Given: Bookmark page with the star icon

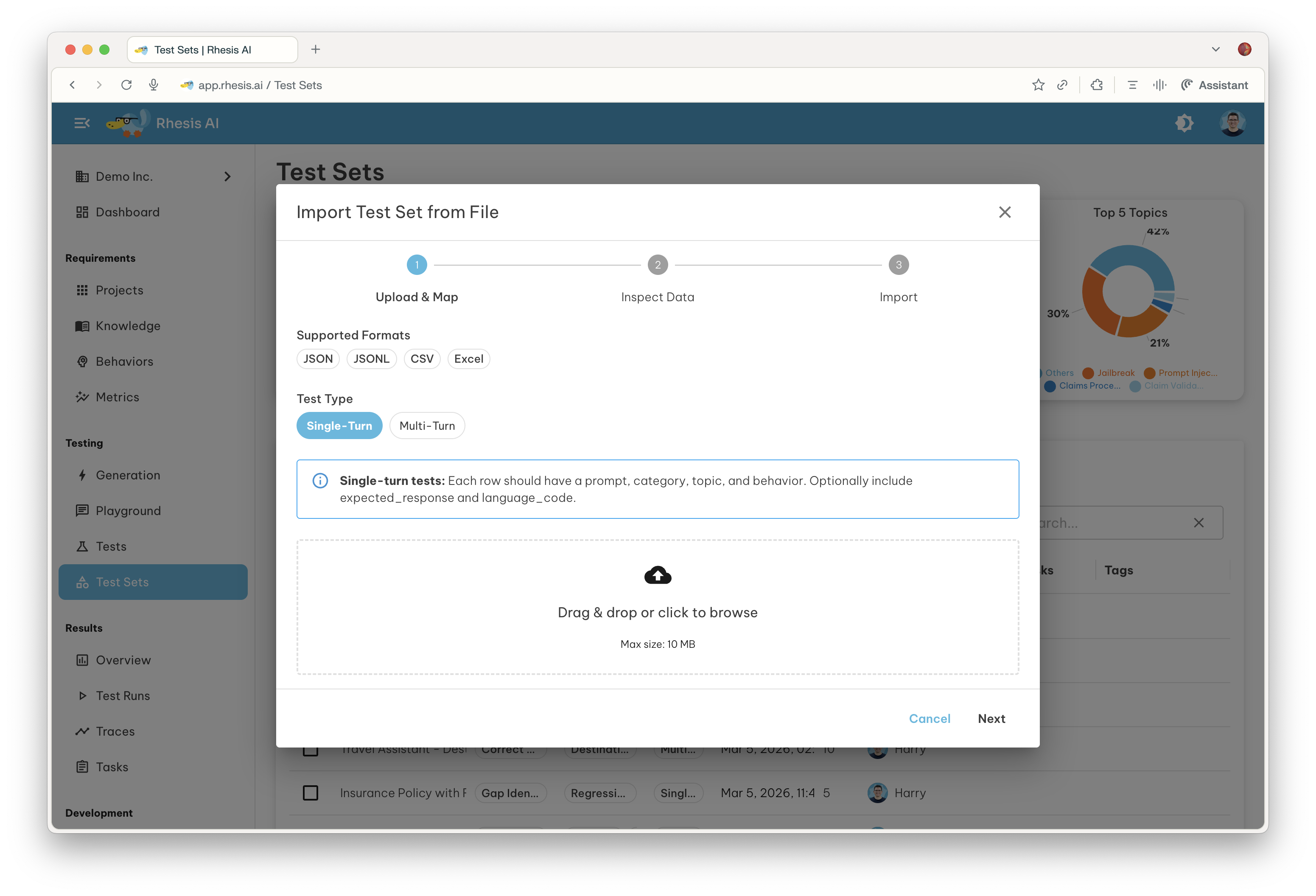Looking at the screenshot, I should click(1038, 85).
